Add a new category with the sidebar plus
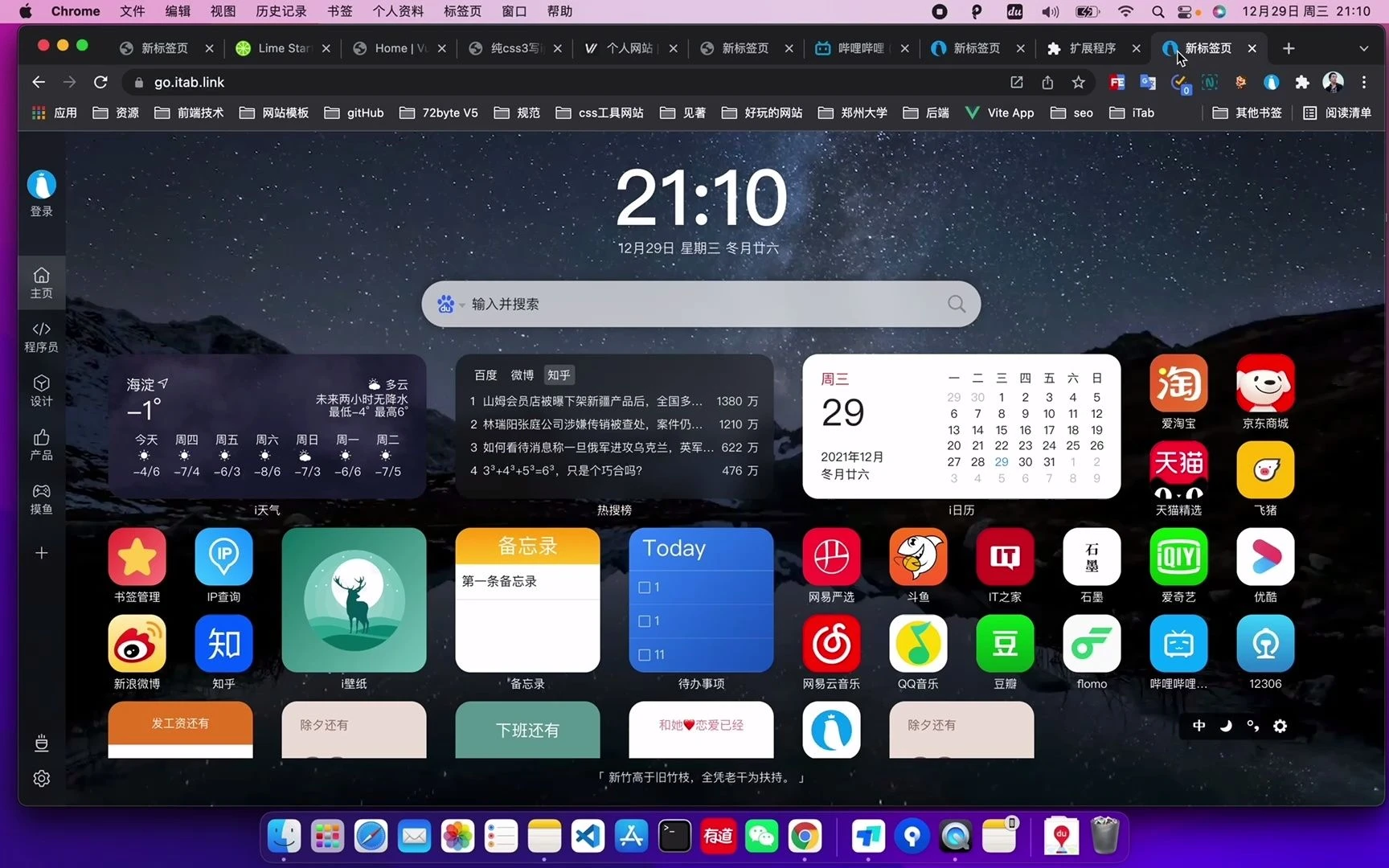1389x868 pixels. 42,553
